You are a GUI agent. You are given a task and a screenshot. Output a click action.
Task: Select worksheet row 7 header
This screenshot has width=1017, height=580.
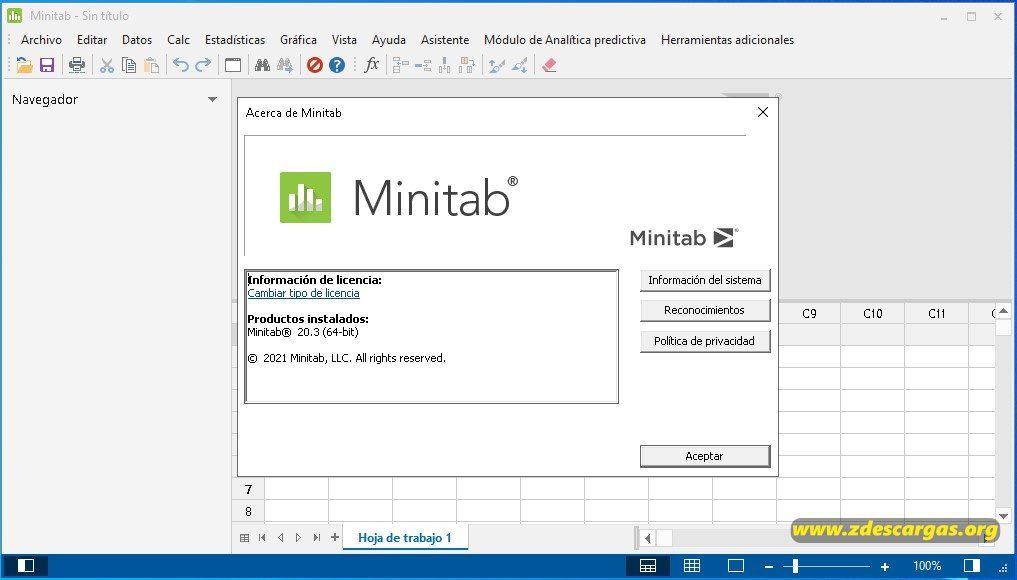click(x=248, y=489)
